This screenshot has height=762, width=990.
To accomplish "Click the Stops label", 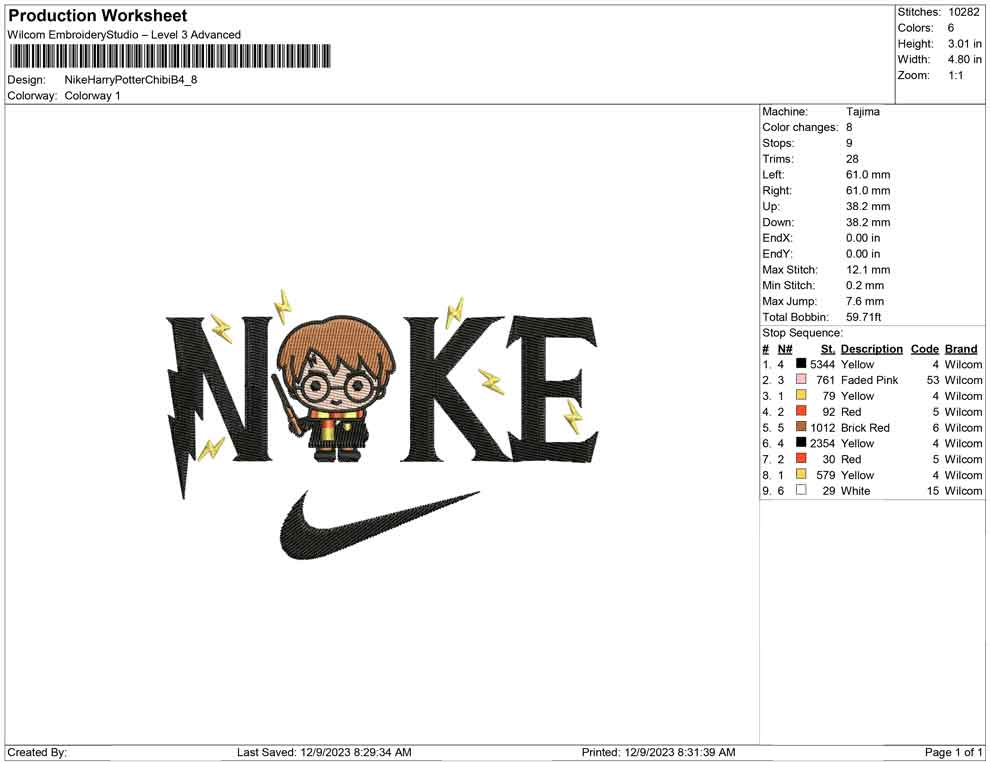I will pos(778,143).
